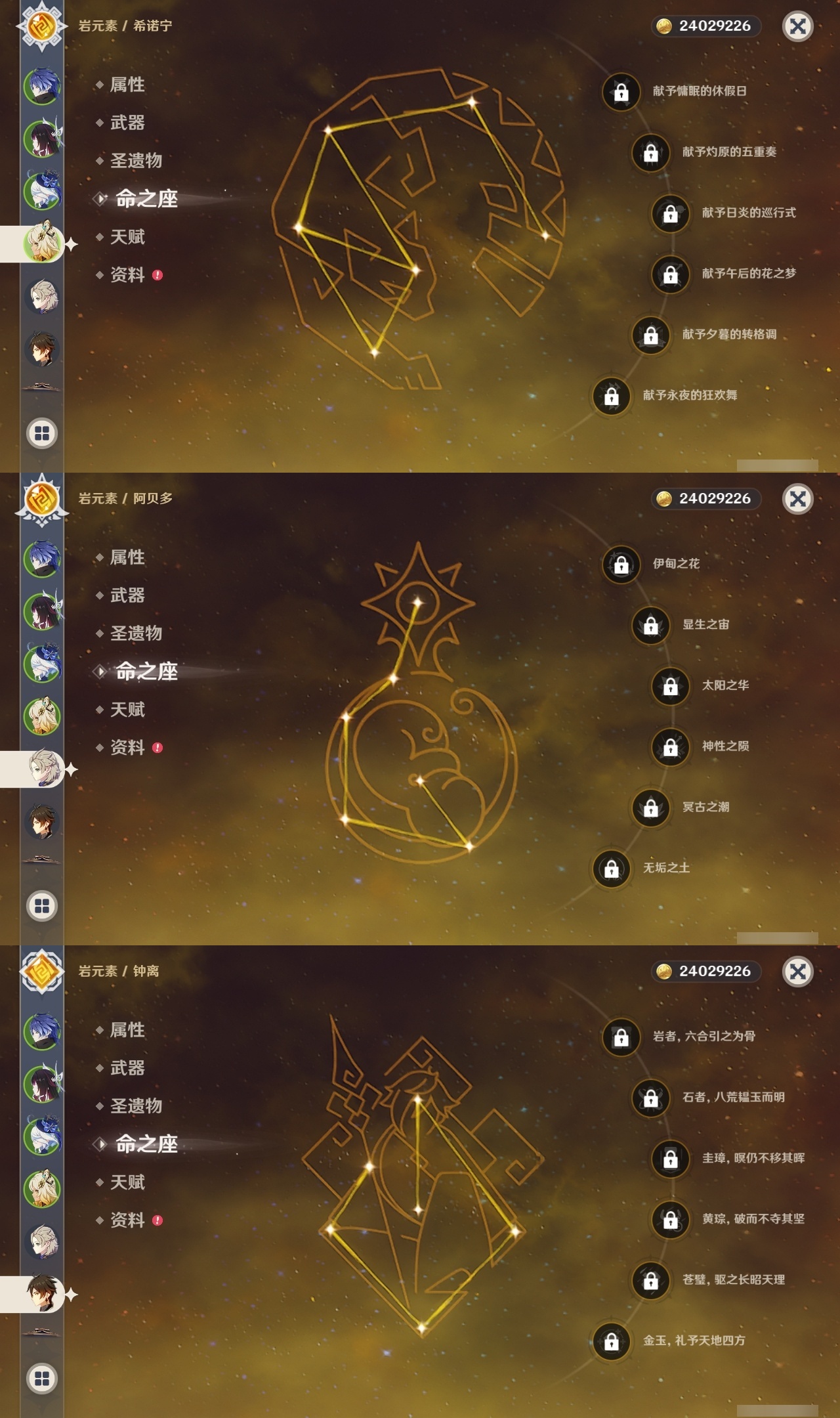The height and width of the screenshot is (1418, 840).
Task: Open locked constellation 伊甸之花
Action: [x=621, y=564]
